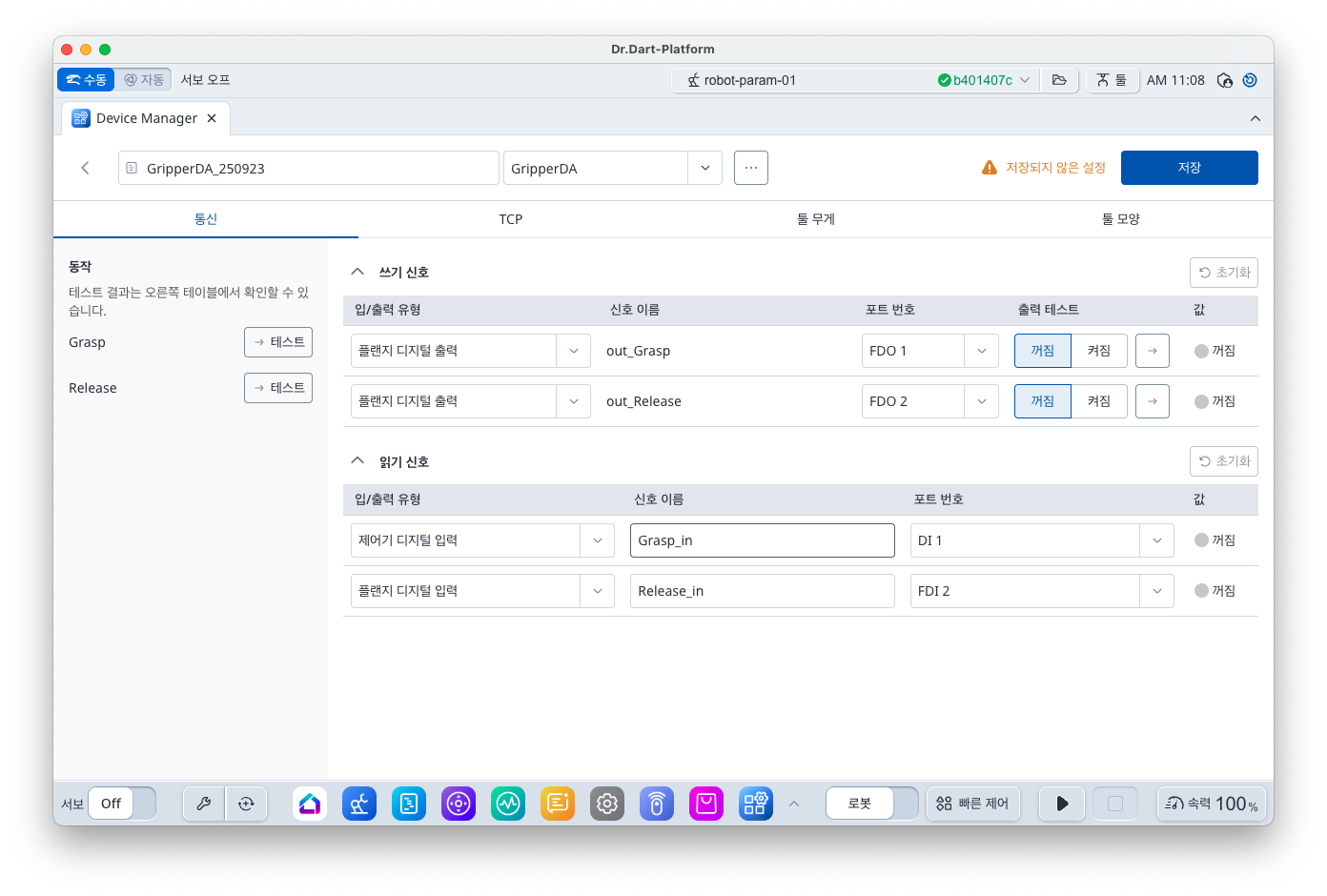Image resolution: width=1327 pixels, height=896 pixels.
Task: Click the back arrow beside GripperDA_250923
Action: click(x=86, y=168)
